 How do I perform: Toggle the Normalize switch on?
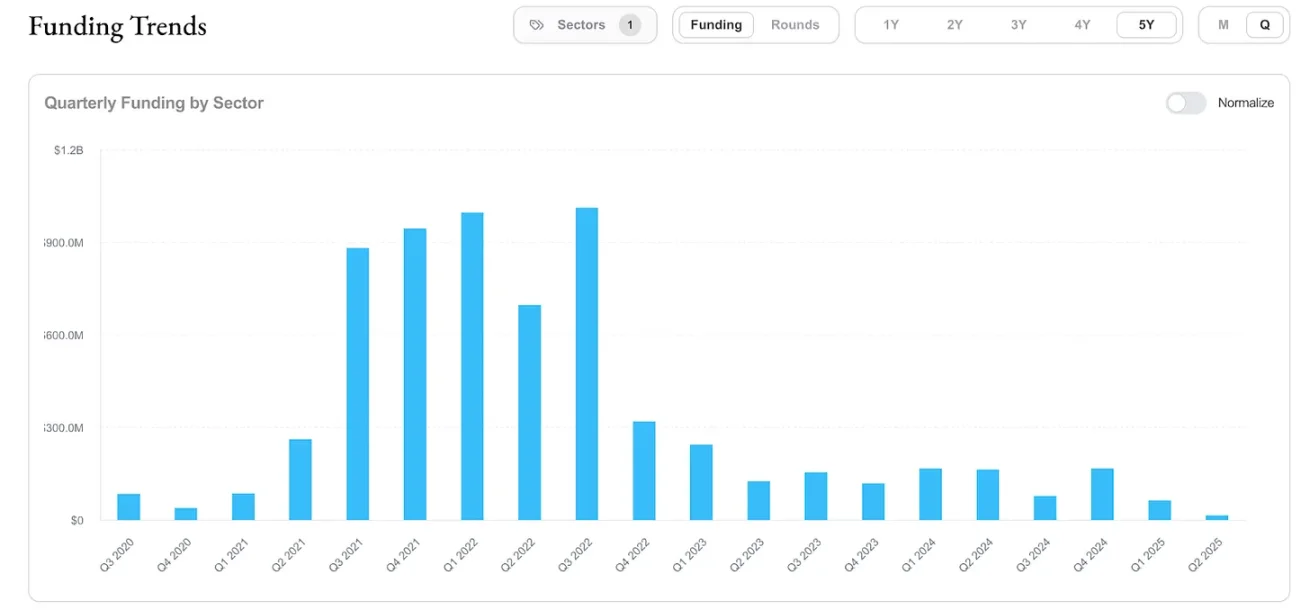coord(1186,103)
